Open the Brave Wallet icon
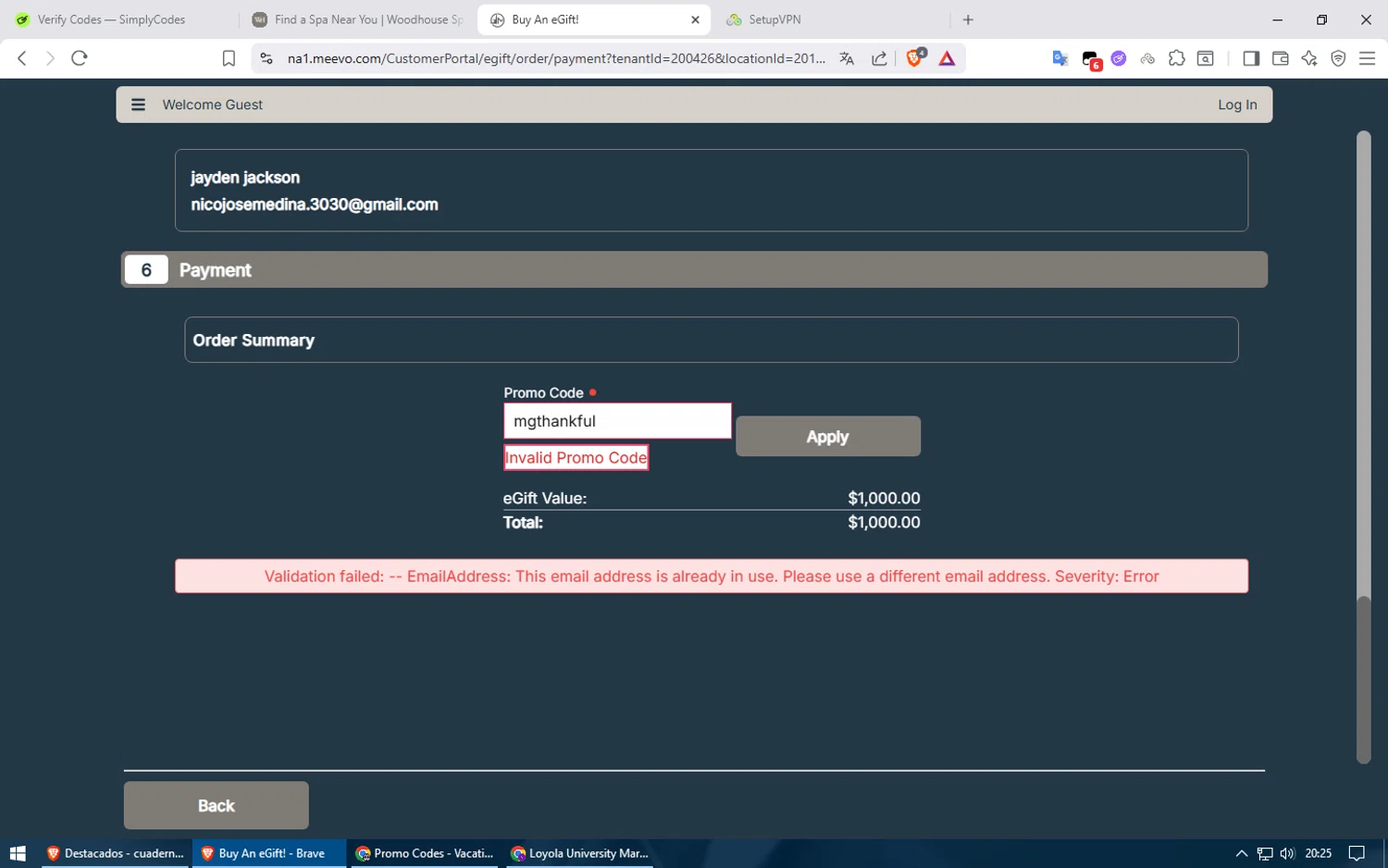This screenshot has height=868, width=1388. 1280,58
